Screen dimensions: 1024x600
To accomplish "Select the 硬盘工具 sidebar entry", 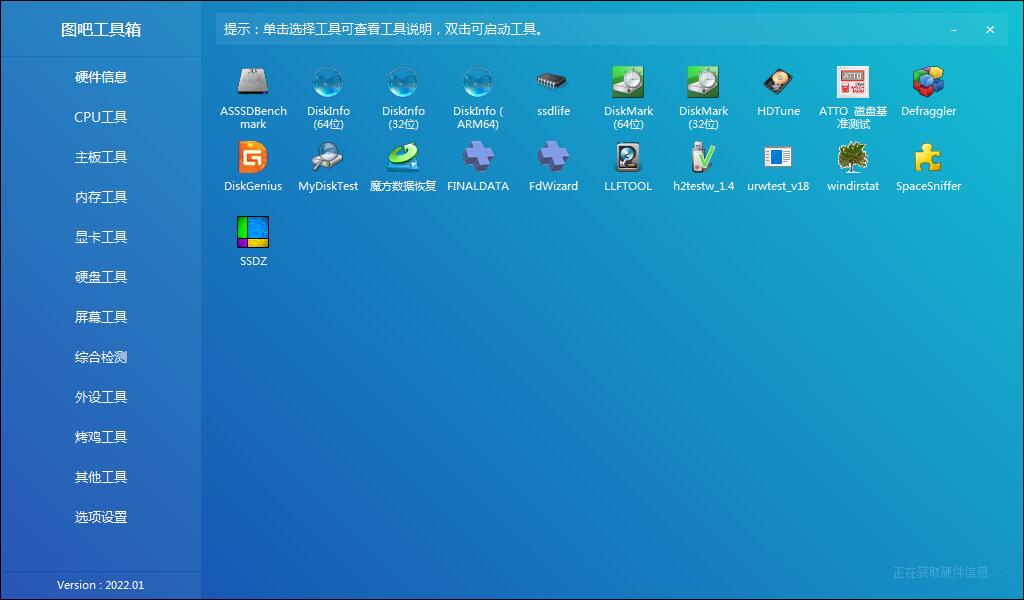I will tap(100, 277).
